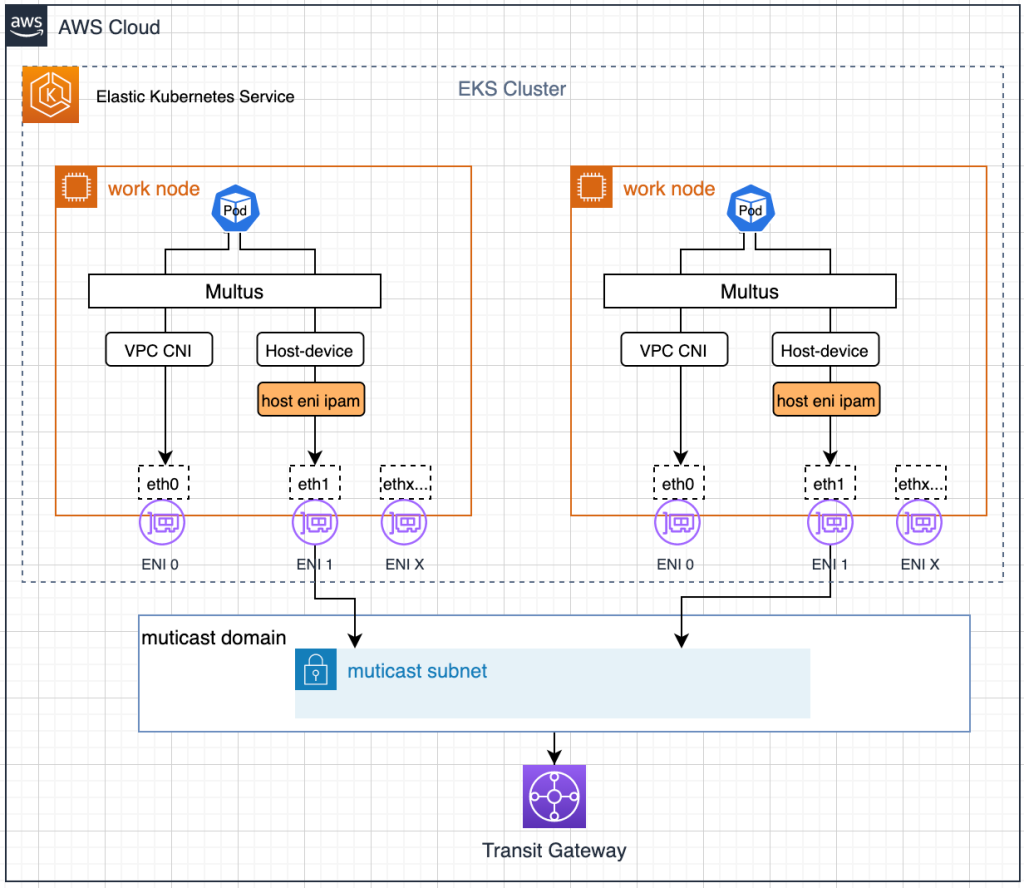Image resolution: width=1024 pixels, height=888 pixels.
Task: Click the ENI 1 icon under left node
Action: click(x=315, y=522)
